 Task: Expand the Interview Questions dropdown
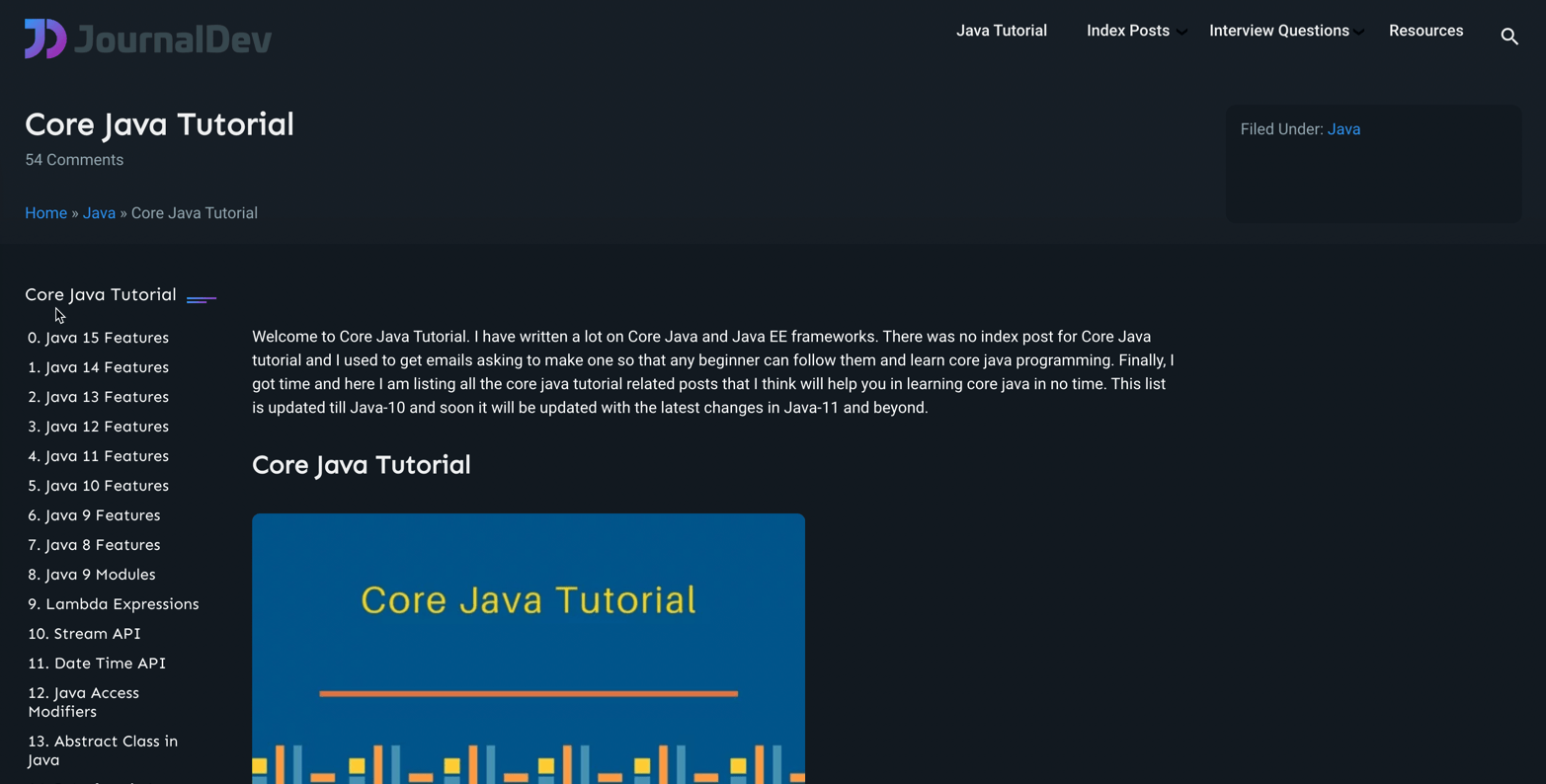pos(1278,31)
